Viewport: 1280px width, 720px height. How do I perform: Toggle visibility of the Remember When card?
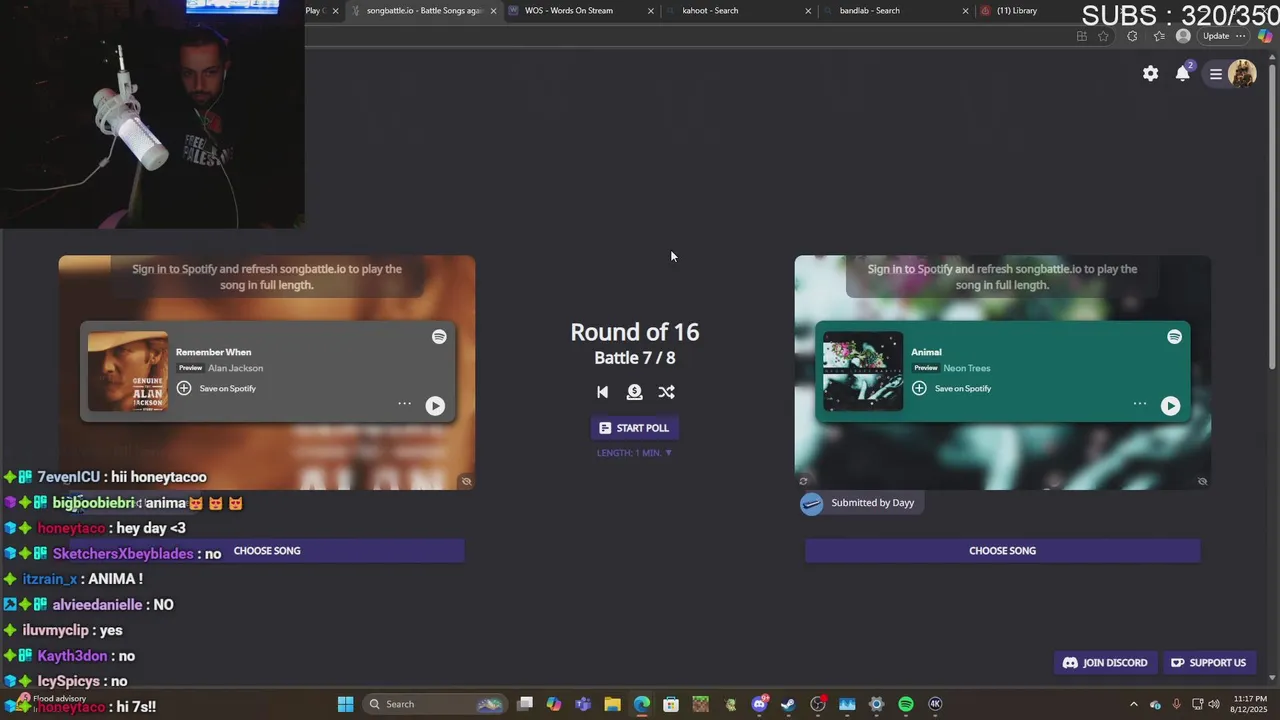point(466,482)
